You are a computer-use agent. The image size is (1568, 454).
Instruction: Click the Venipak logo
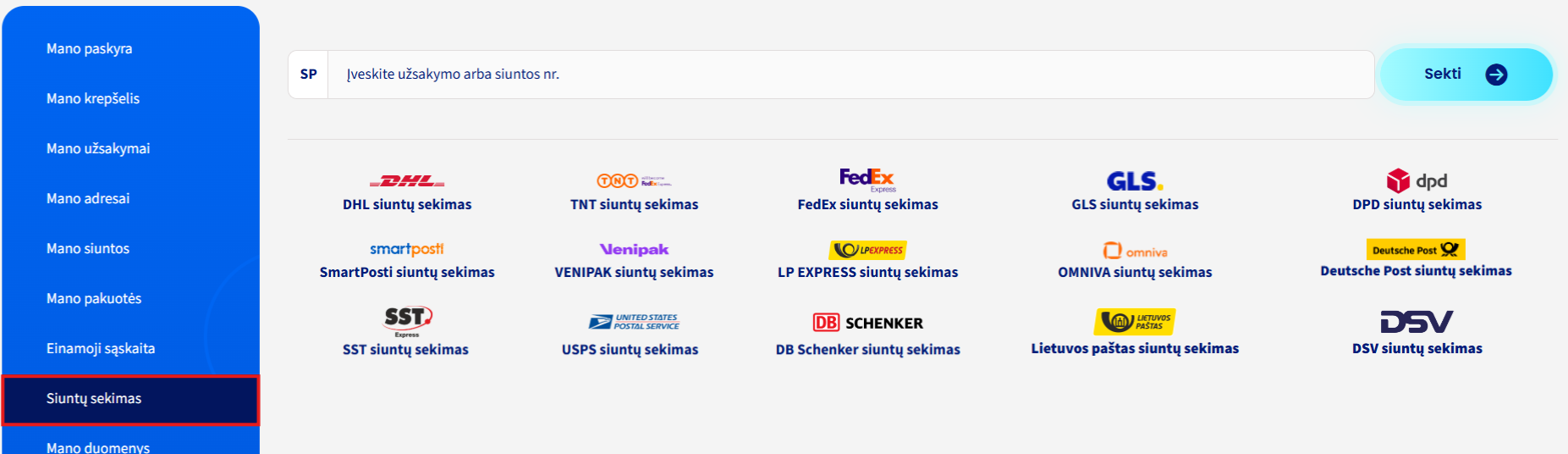[634, 249]
